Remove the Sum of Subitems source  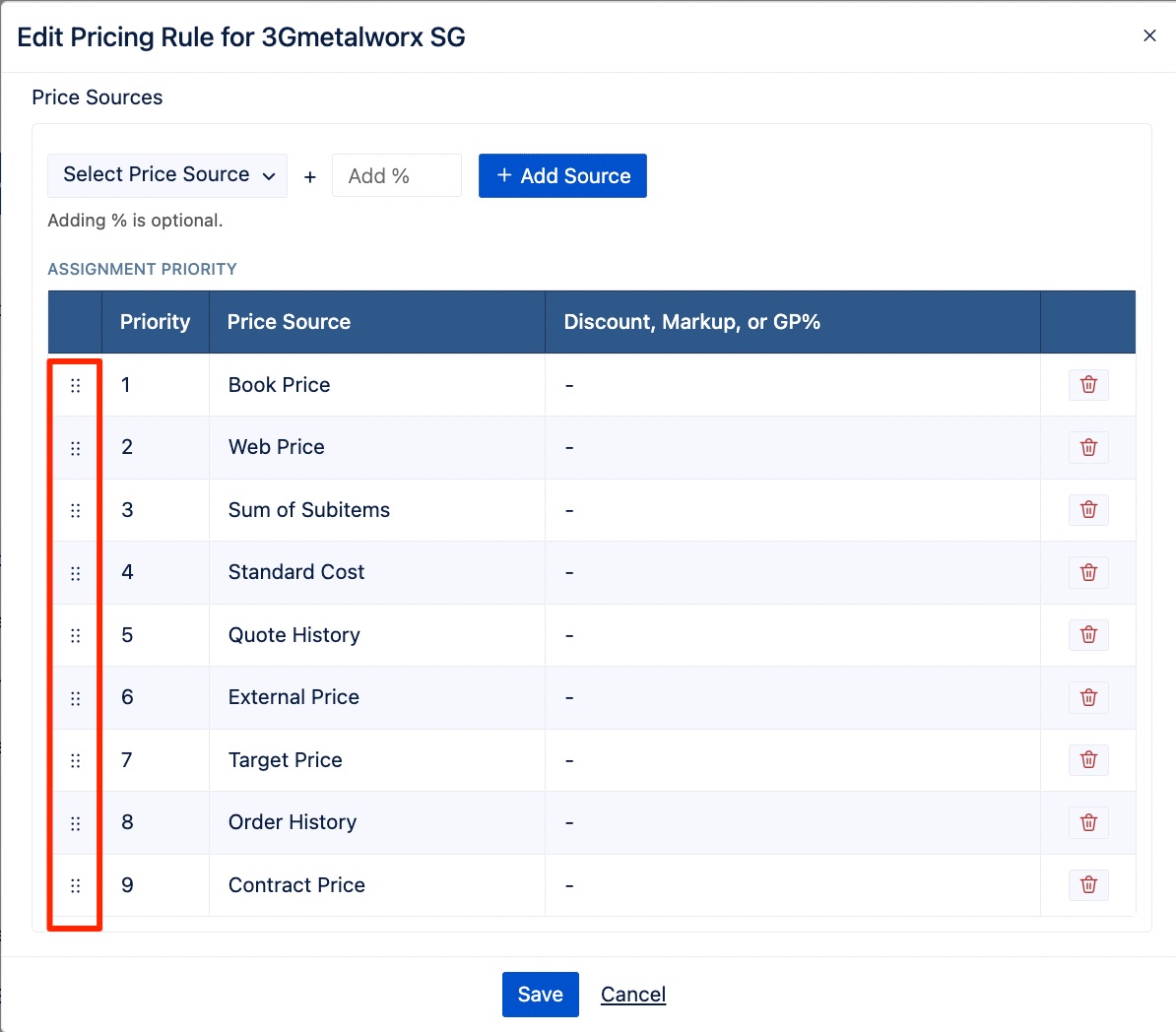click(1088, 510)
